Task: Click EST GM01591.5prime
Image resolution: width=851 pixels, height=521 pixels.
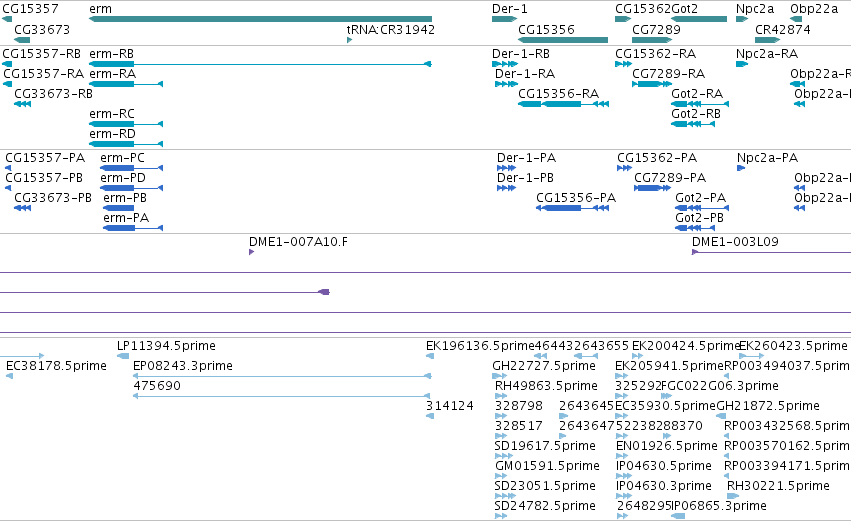Action: pyautogui.click(x=548, y=466)
